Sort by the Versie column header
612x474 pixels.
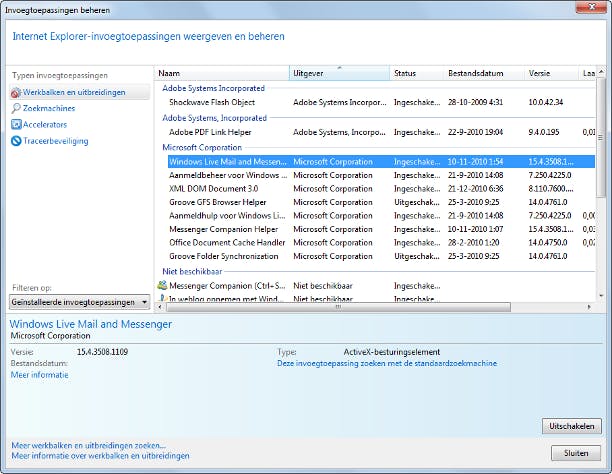tap(552, 73)
